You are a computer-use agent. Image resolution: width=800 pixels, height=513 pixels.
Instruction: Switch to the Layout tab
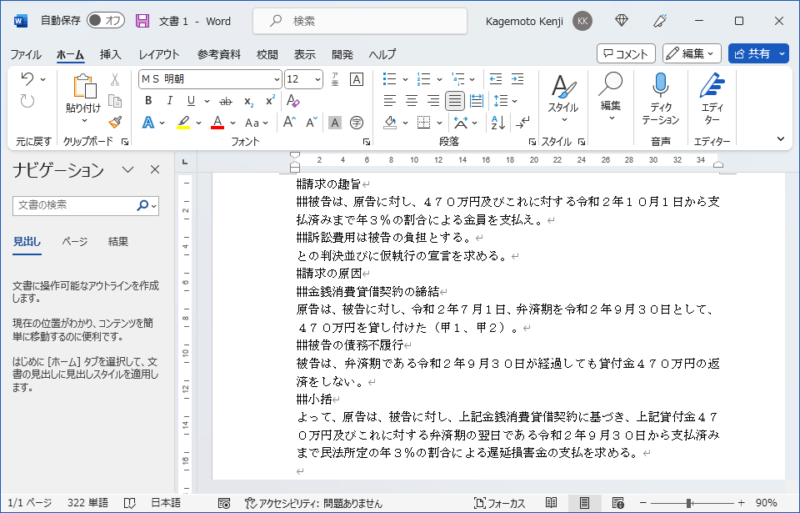tap(159, 54)
